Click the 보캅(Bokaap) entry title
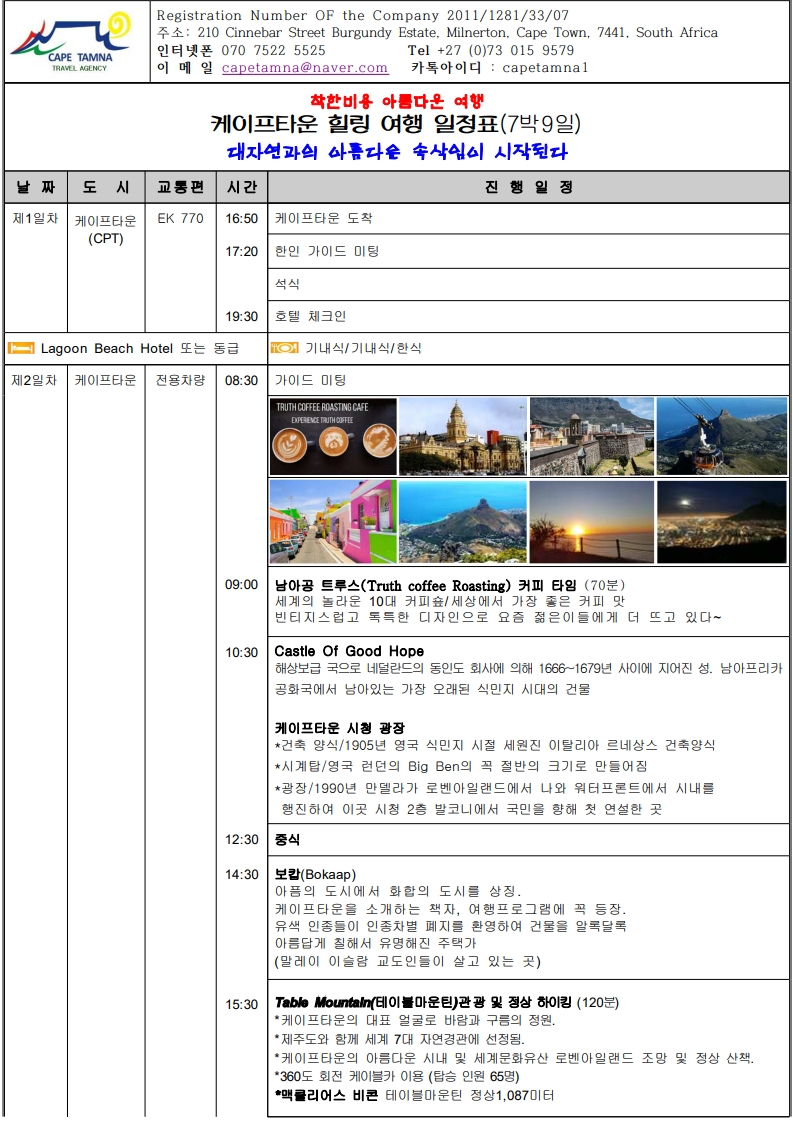This screenshot has height=1122, width=793. click(x=315, y=874)
